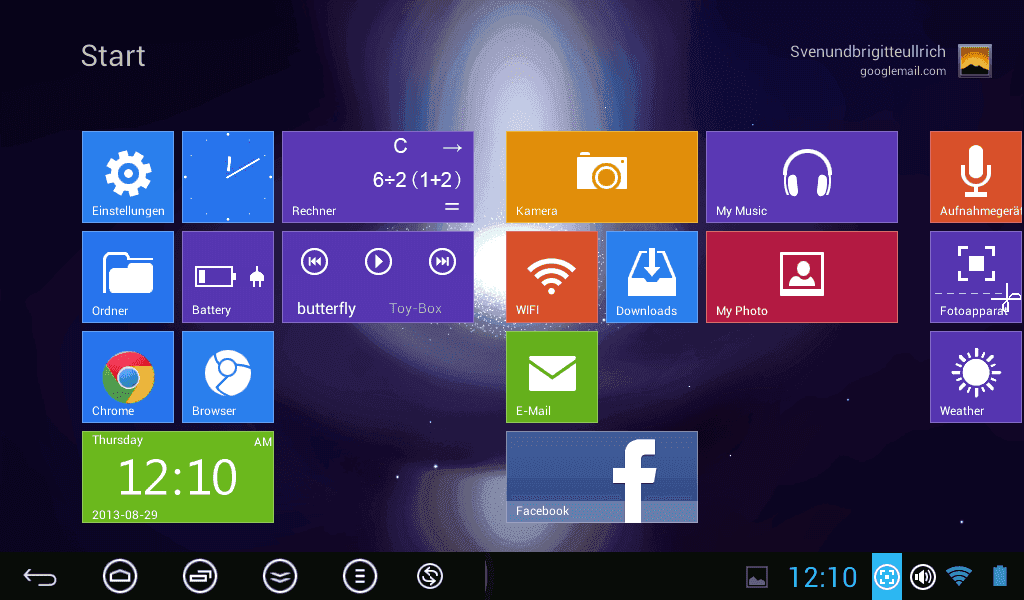Click the user profile picture thumbnail
1024x600 pixels.
click(x=975, y=61)
